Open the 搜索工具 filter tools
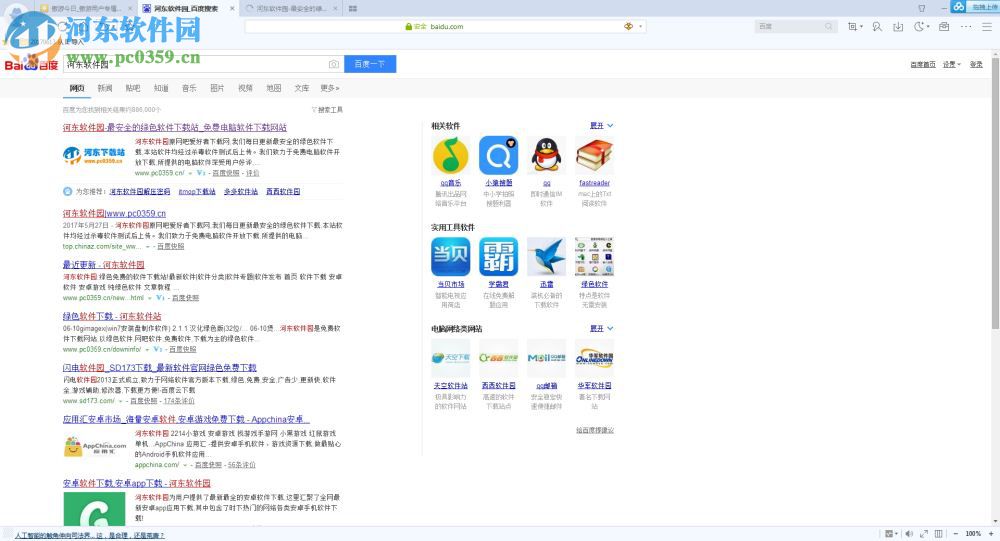 (x=327, y=110)
